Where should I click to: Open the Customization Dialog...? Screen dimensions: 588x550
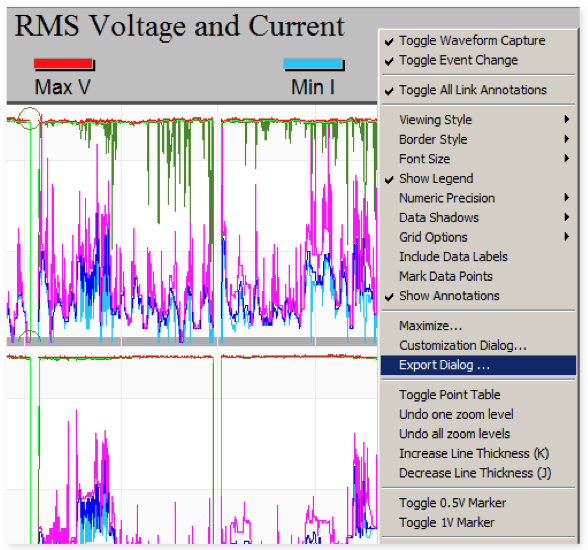point(478,345)
